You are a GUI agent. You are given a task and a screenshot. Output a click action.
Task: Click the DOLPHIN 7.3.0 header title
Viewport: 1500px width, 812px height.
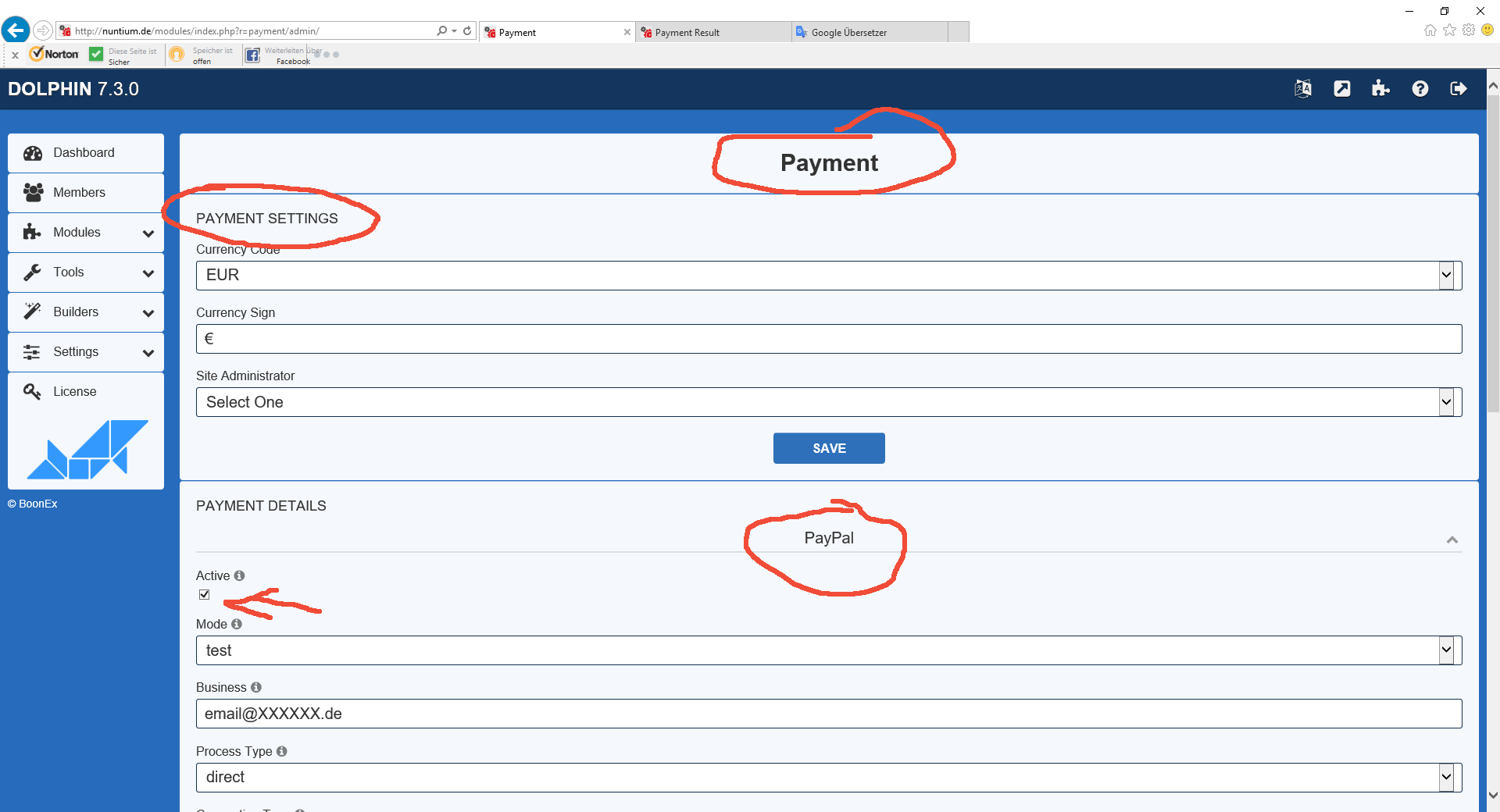[73, 89]
